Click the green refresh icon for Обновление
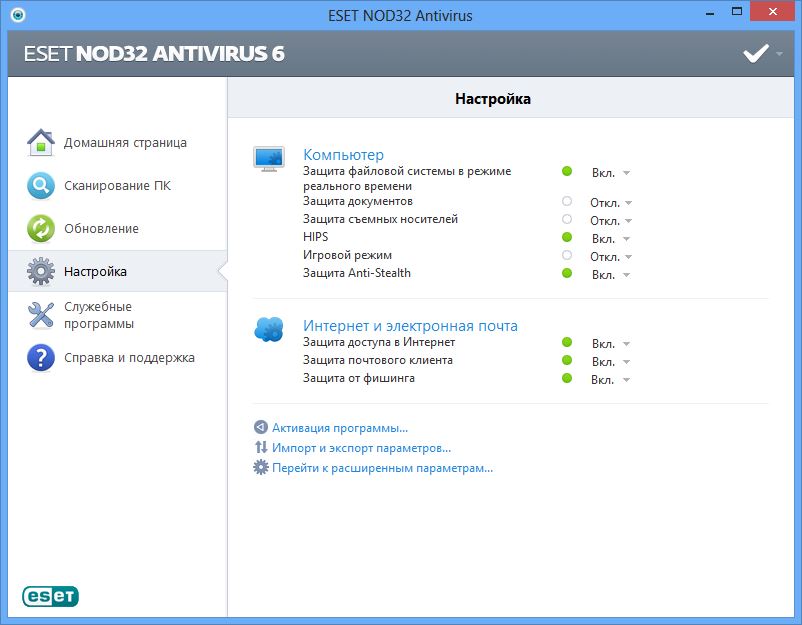Image resolution: width=802 pixels, height=625 pixels. (40, 229)
